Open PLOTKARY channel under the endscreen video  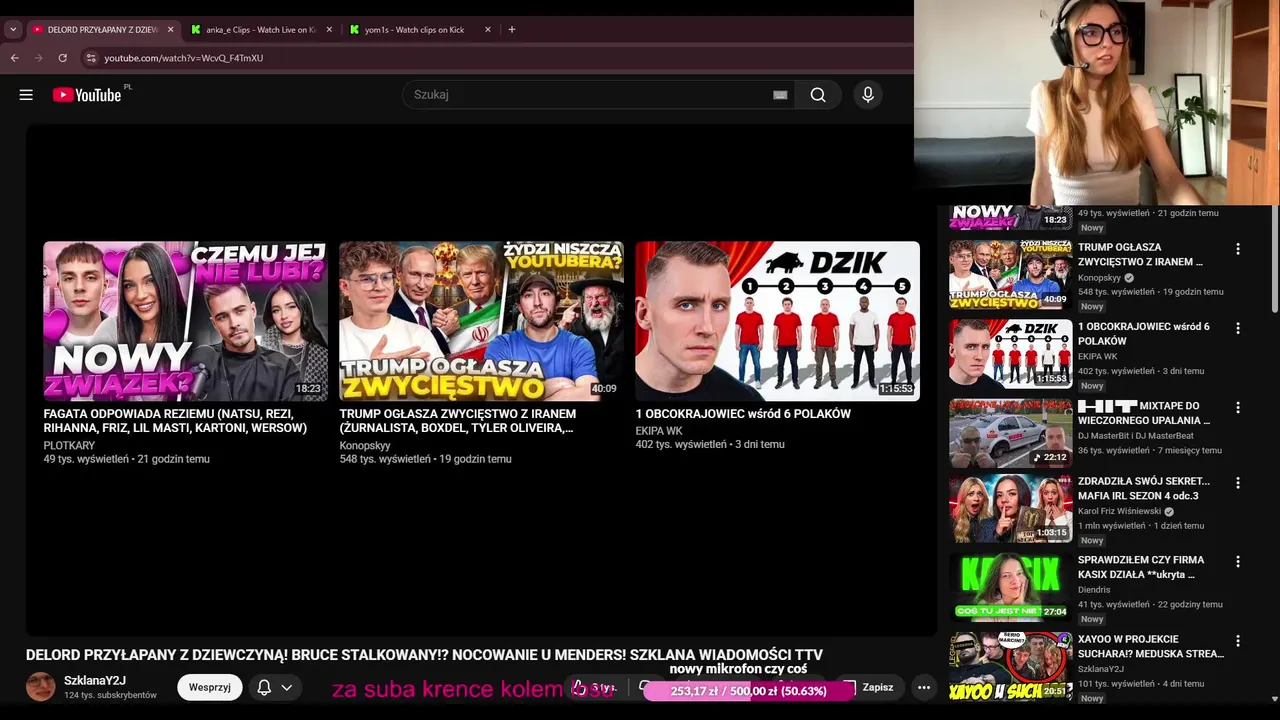coord(69,446)
